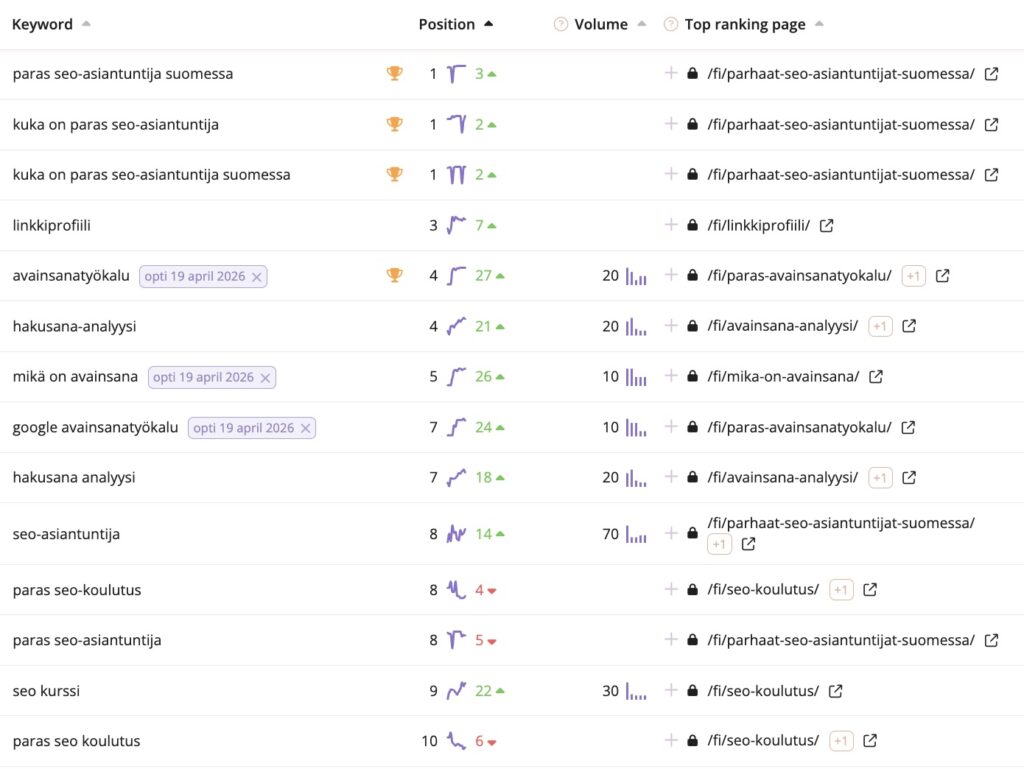Screen dimensions: 1024x769
Task: Open /fi/seo-koulutus/ link for seo kurssi
Action: click(763, 691)
